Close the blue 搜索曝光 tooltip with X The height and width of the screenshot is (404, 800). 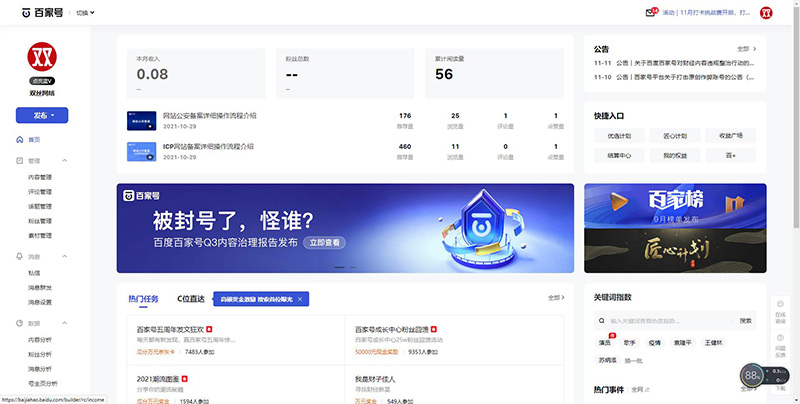300,299
